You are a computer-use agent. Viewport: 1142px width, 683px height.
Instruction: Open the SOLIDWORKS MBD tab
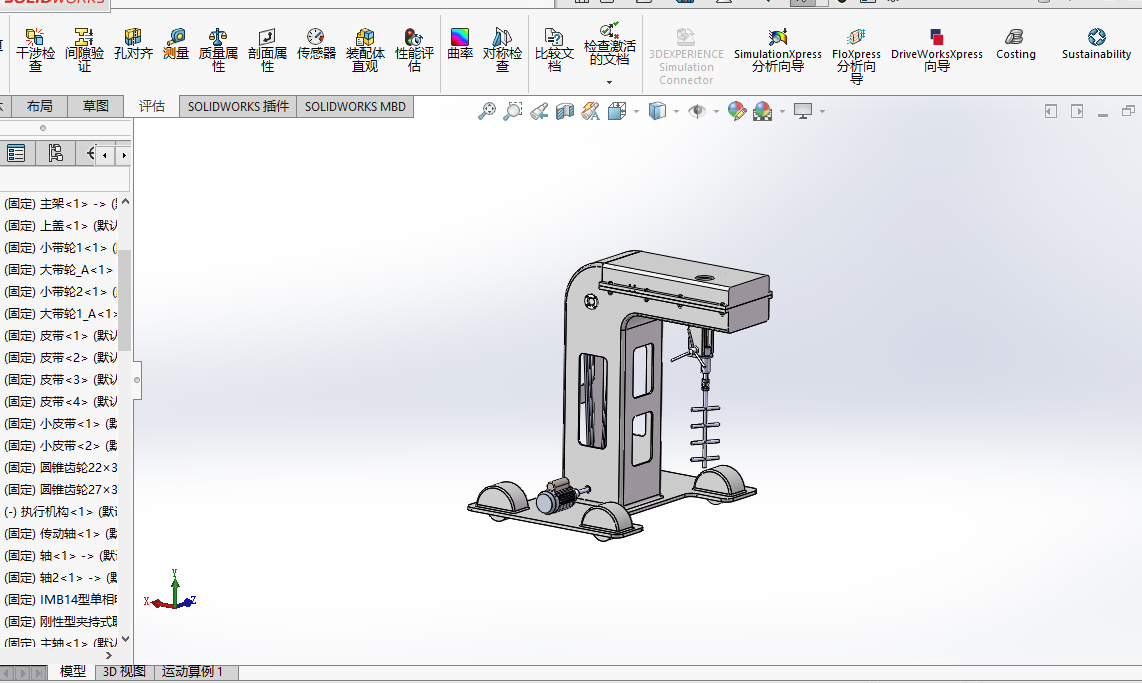(x=355, y=106)
